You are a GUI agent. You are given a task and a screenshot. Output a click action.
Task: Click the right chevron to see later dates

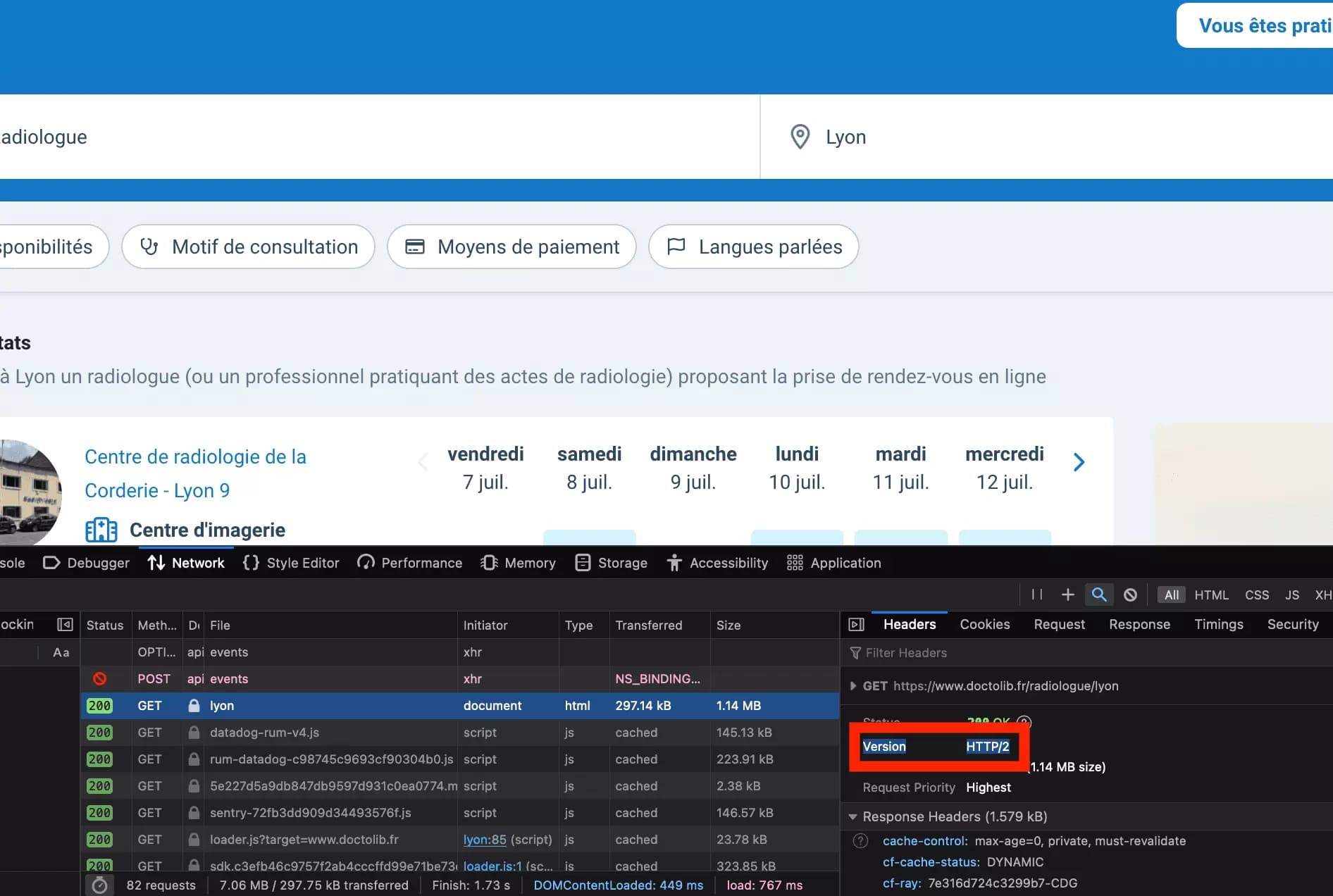(x=1078, y=461)
